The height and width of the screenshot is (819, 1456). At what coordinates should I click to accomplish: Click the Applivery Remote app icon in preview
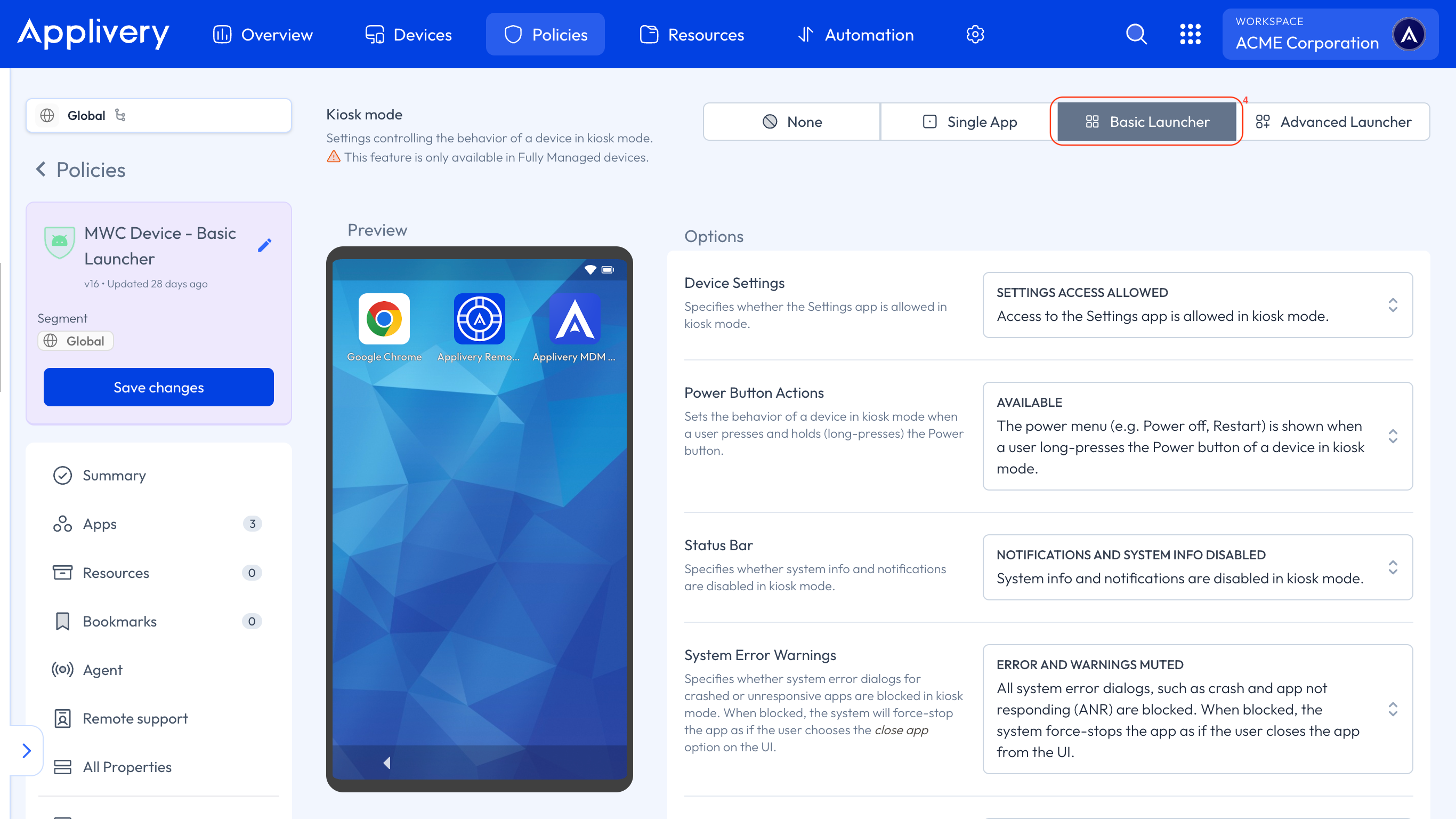pyautogui.click(x=479, y=318)
